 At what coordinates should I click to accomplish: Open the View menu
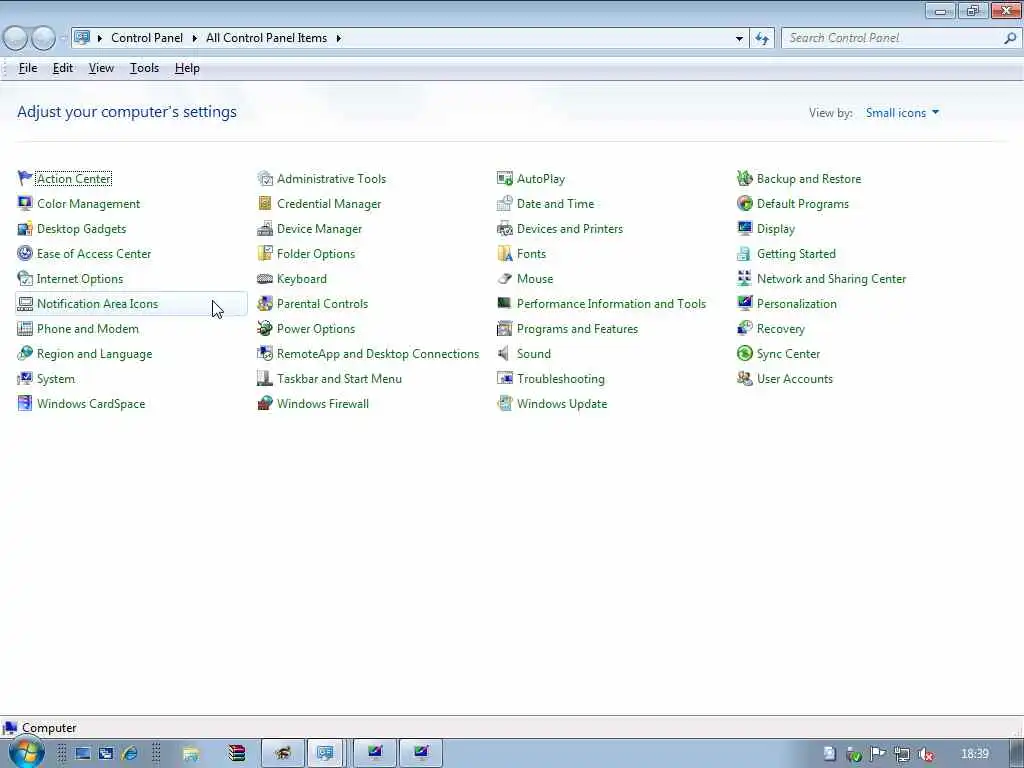101,68
